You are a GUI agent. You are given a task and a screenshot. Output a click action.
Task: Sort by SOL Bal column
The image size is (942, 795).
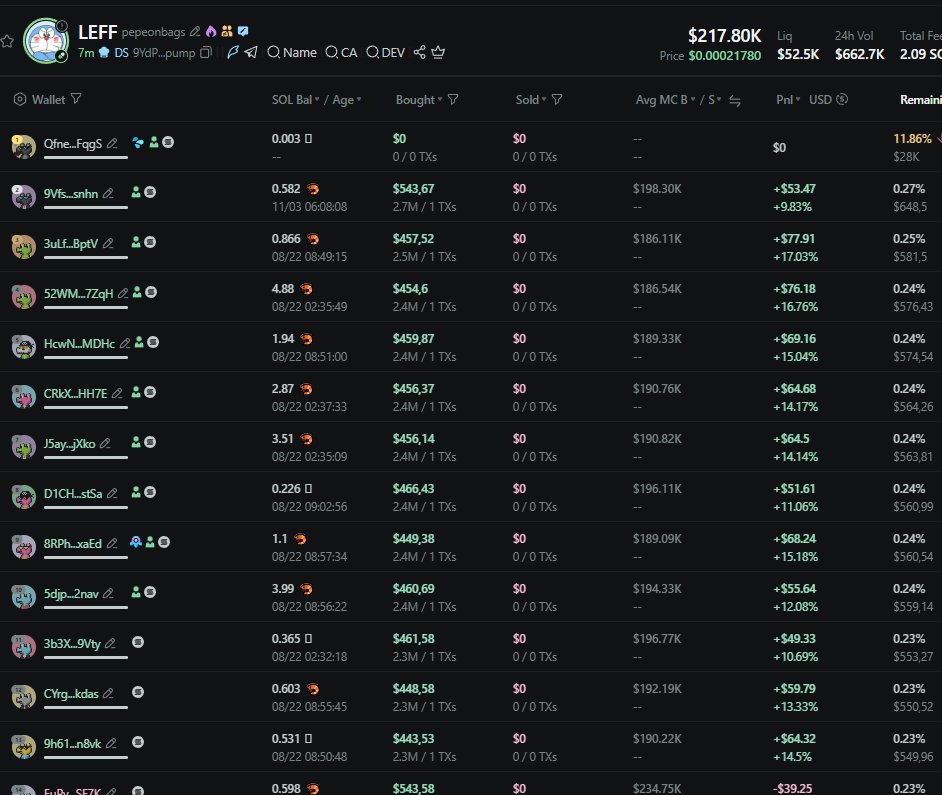[296, 100]
